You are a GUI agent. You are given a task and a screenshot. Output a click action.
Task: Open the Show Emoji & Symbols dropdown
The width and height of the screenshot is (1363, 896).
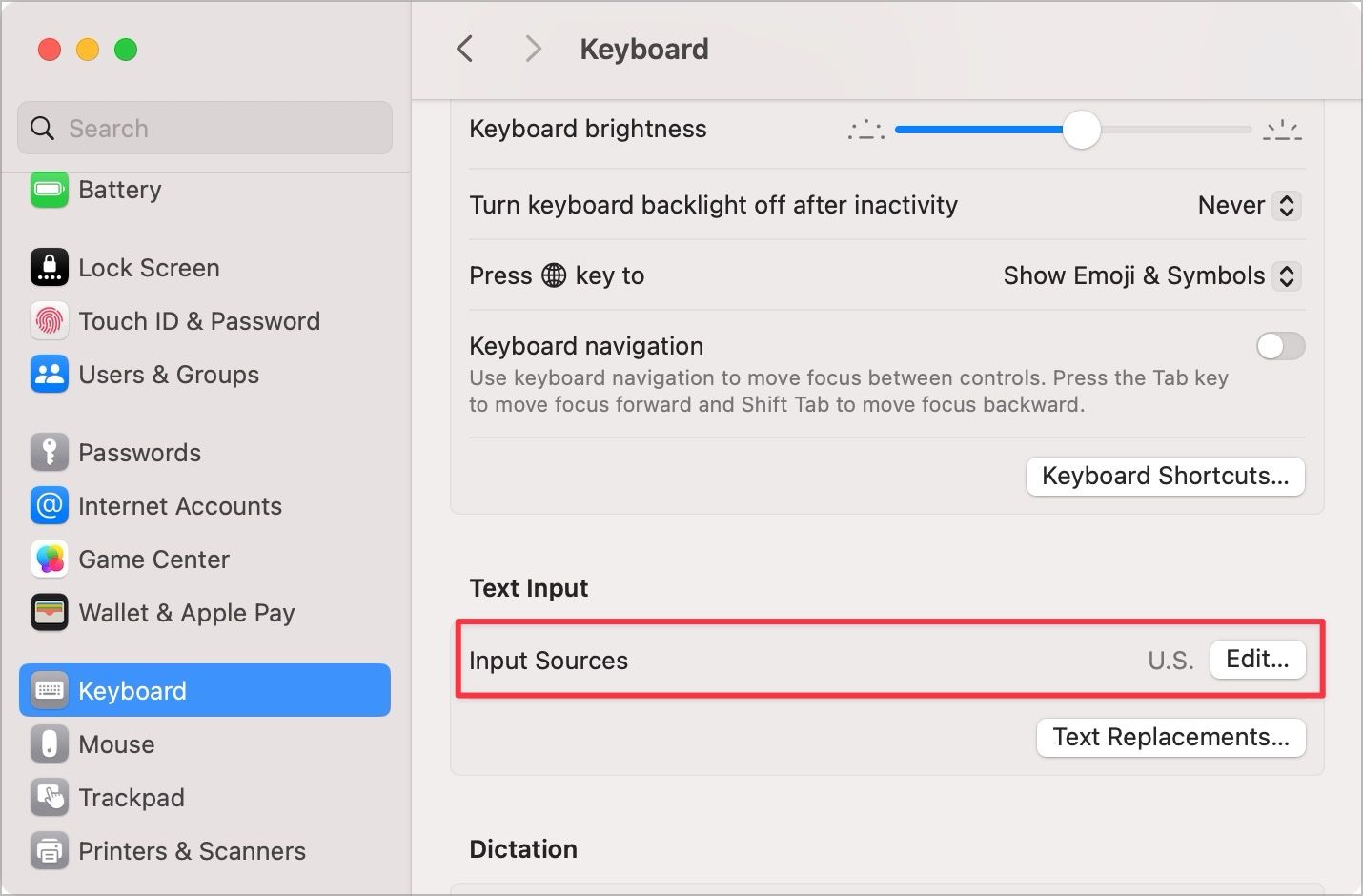point(1149,275)
